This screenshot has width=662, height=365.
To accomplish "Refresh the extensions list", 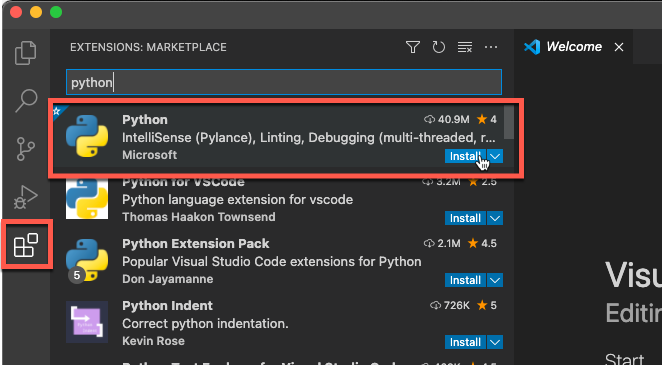I will coord(439,47).
